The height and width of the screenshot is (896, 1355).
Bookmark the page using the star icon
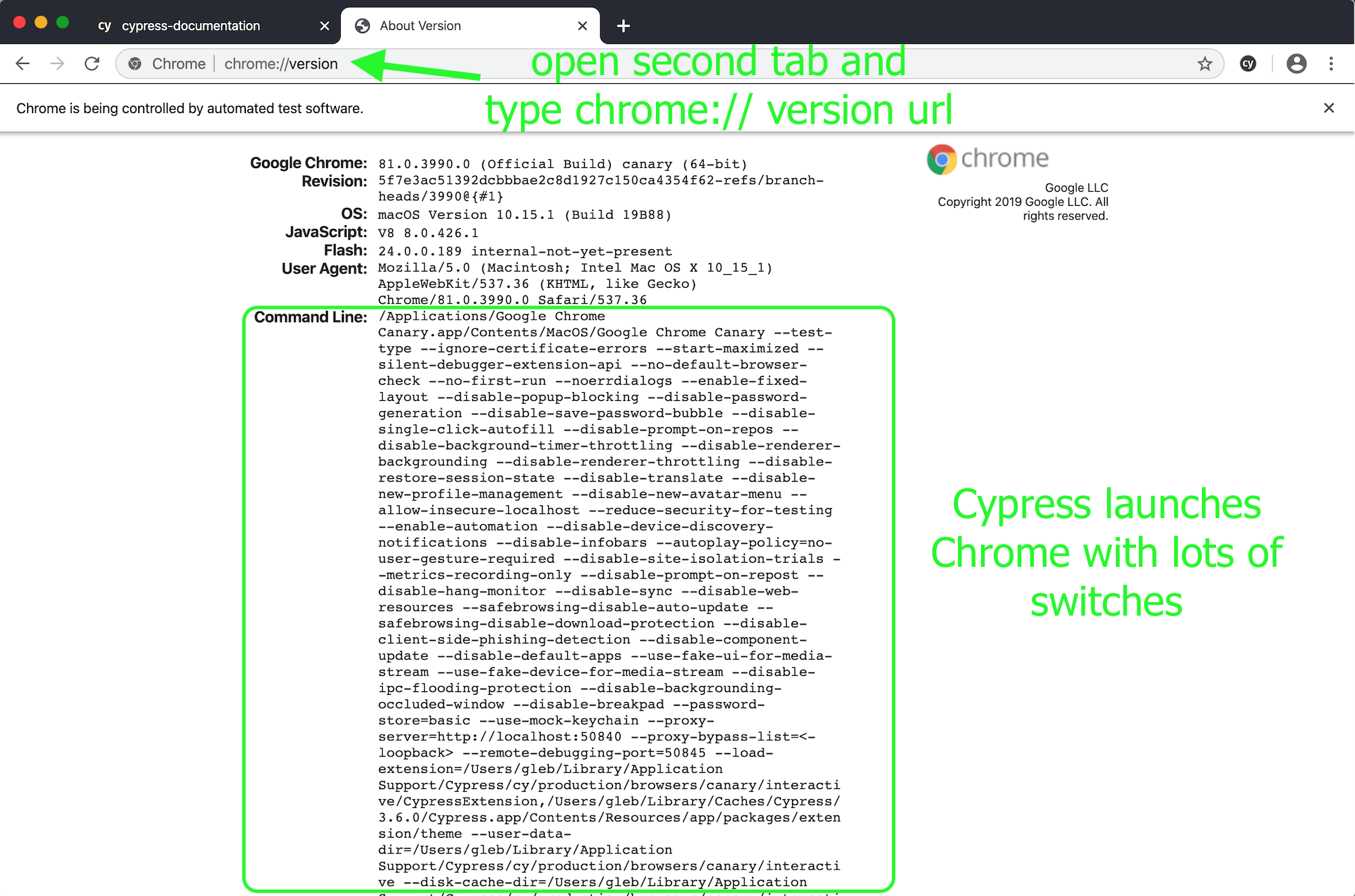point(1205,63)
